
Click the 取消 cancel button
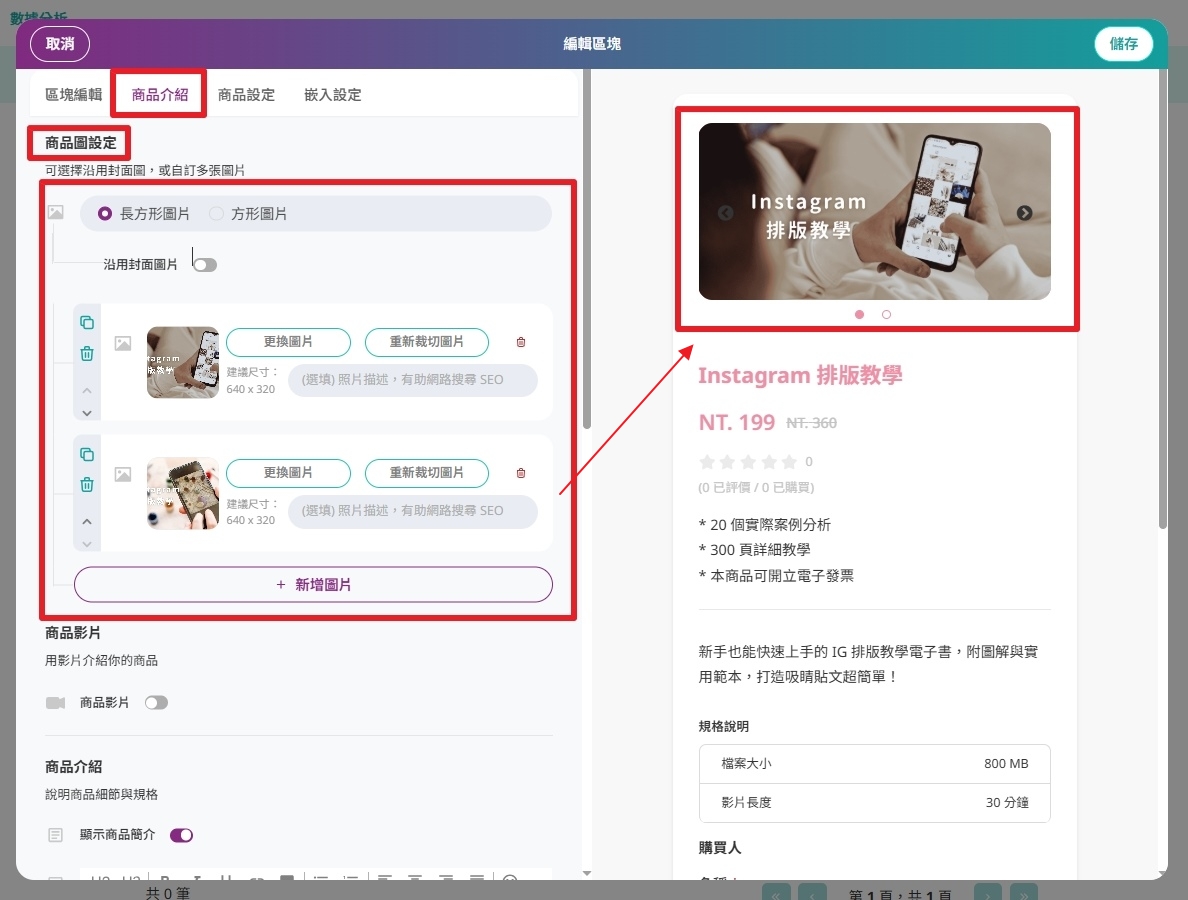coord(60,44)
